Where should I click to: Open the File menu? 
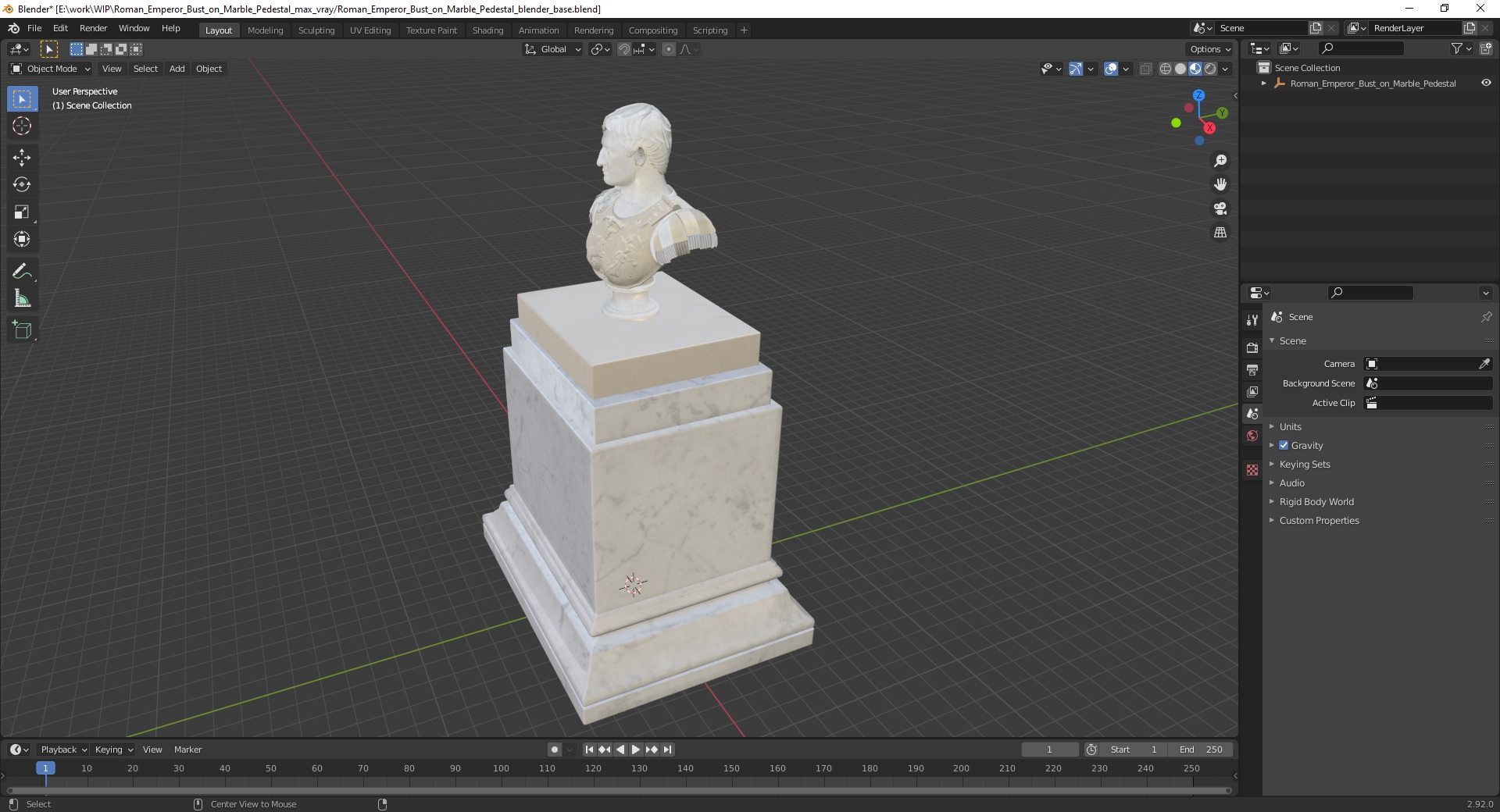pyautogui.click(x=34, y=28)
